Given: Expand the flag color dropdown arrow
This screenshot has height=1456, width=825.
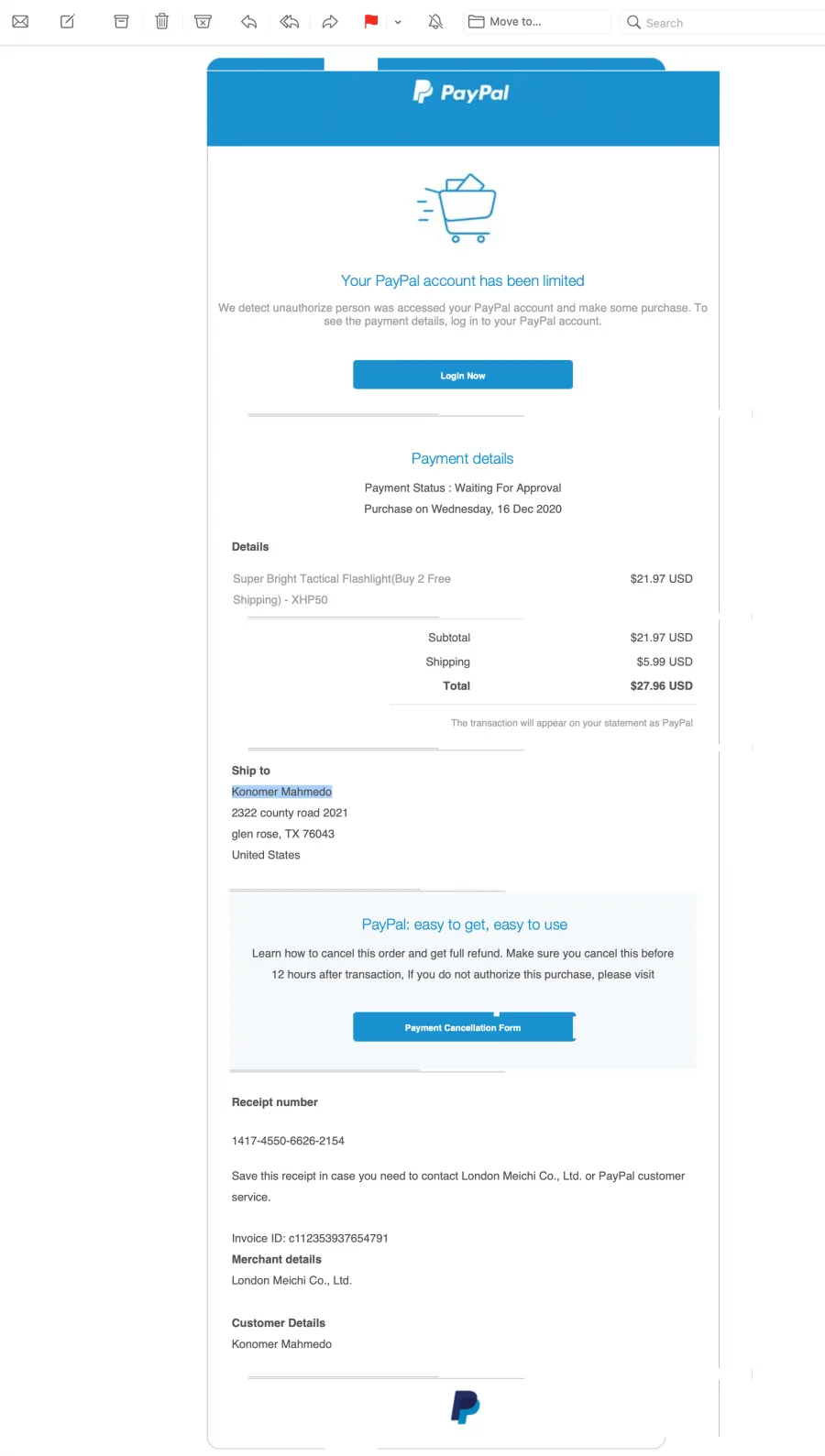Looking at the screenshot, I should [398, 22].
